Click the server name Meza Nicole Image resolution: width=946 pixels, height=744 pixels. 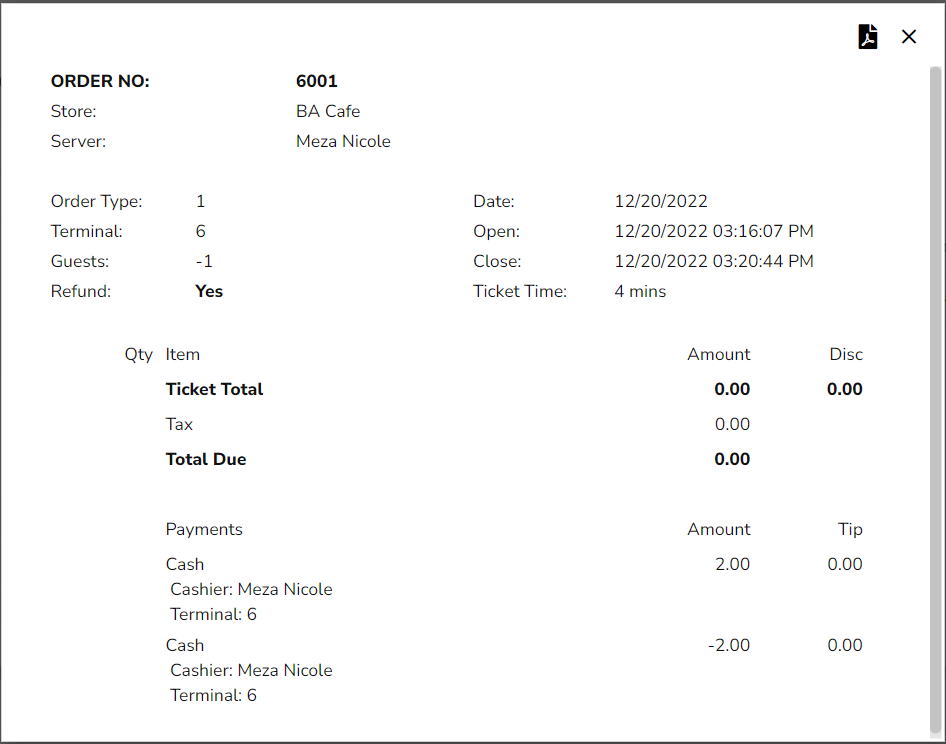343,141
